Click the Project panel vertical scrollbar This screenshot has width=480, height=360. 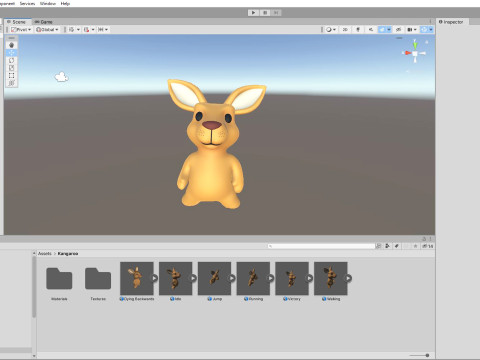(x=34, y=287)
